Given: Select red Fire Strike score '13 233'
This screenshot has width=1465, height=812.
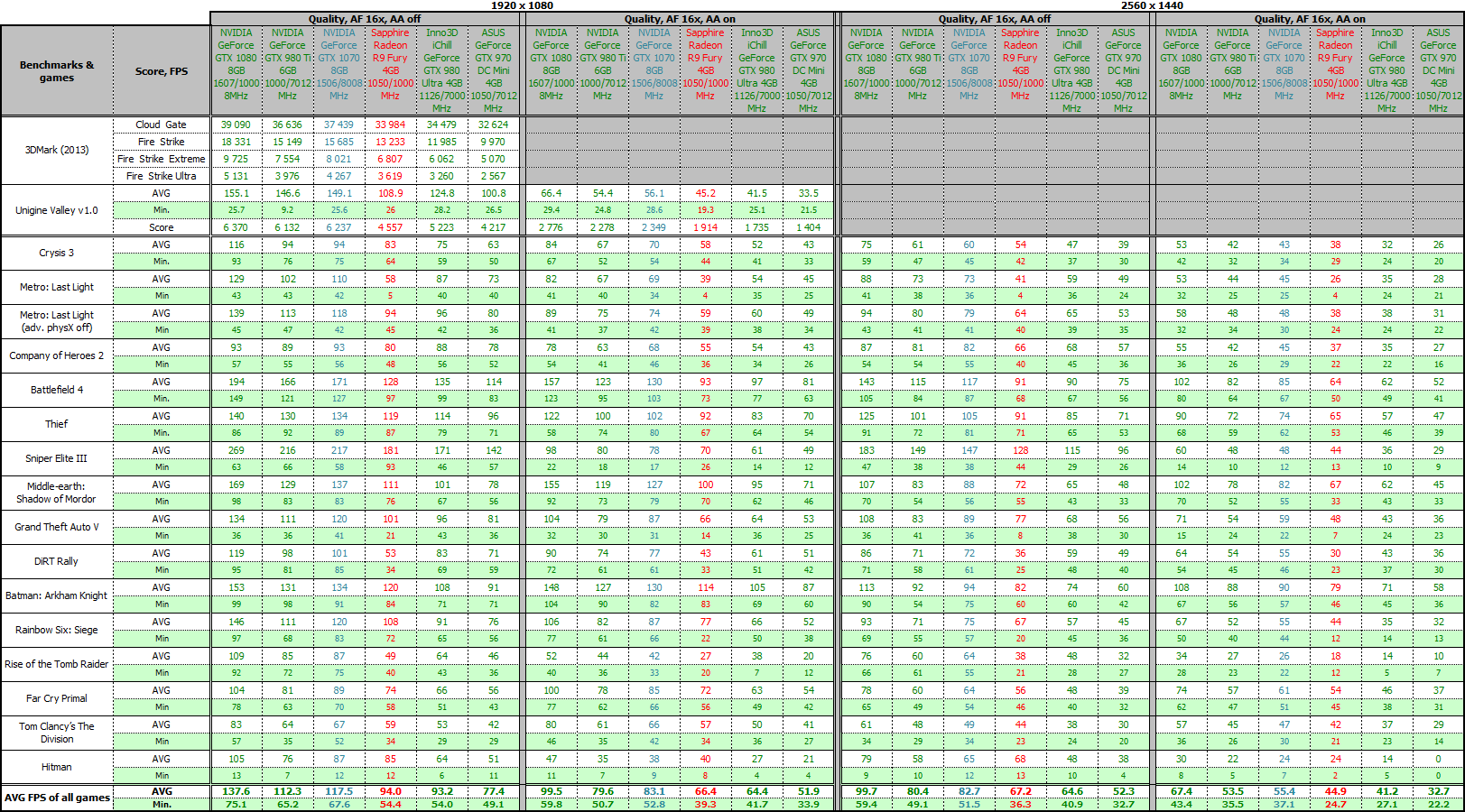Looking at the screenshot, I should coord(391,142).
